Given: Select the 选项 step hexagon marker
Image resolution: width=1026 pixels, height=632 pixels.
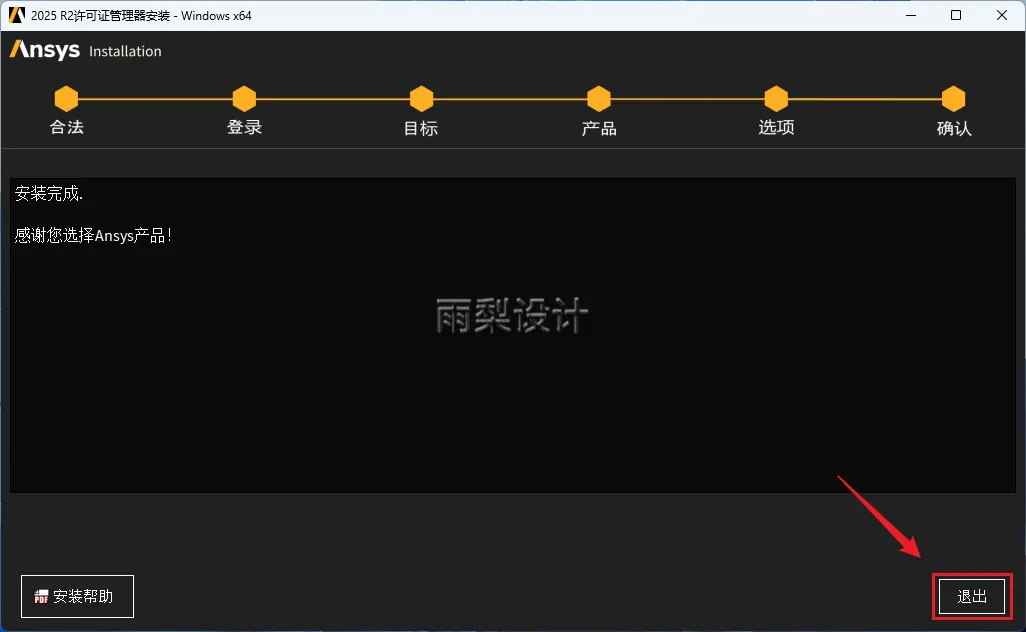Looking at the screenshot, I should [x=776, y=99].
